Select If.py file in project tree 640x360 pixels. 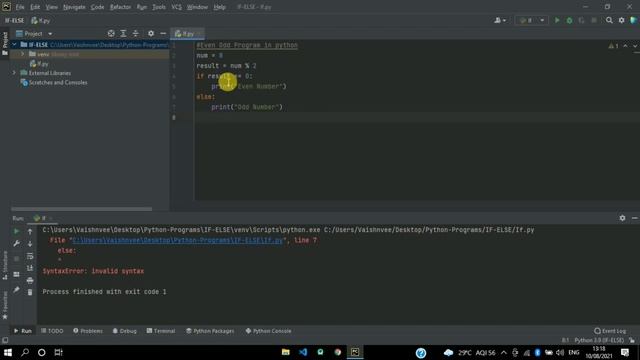[x=39, y=64]
